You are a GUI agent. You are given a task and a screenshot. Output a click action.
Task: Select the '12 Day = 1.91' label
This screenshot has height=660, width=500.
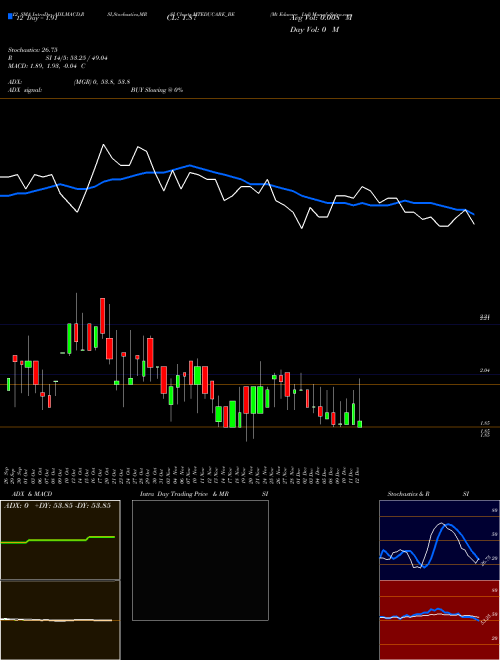click(x=36, y=19)
